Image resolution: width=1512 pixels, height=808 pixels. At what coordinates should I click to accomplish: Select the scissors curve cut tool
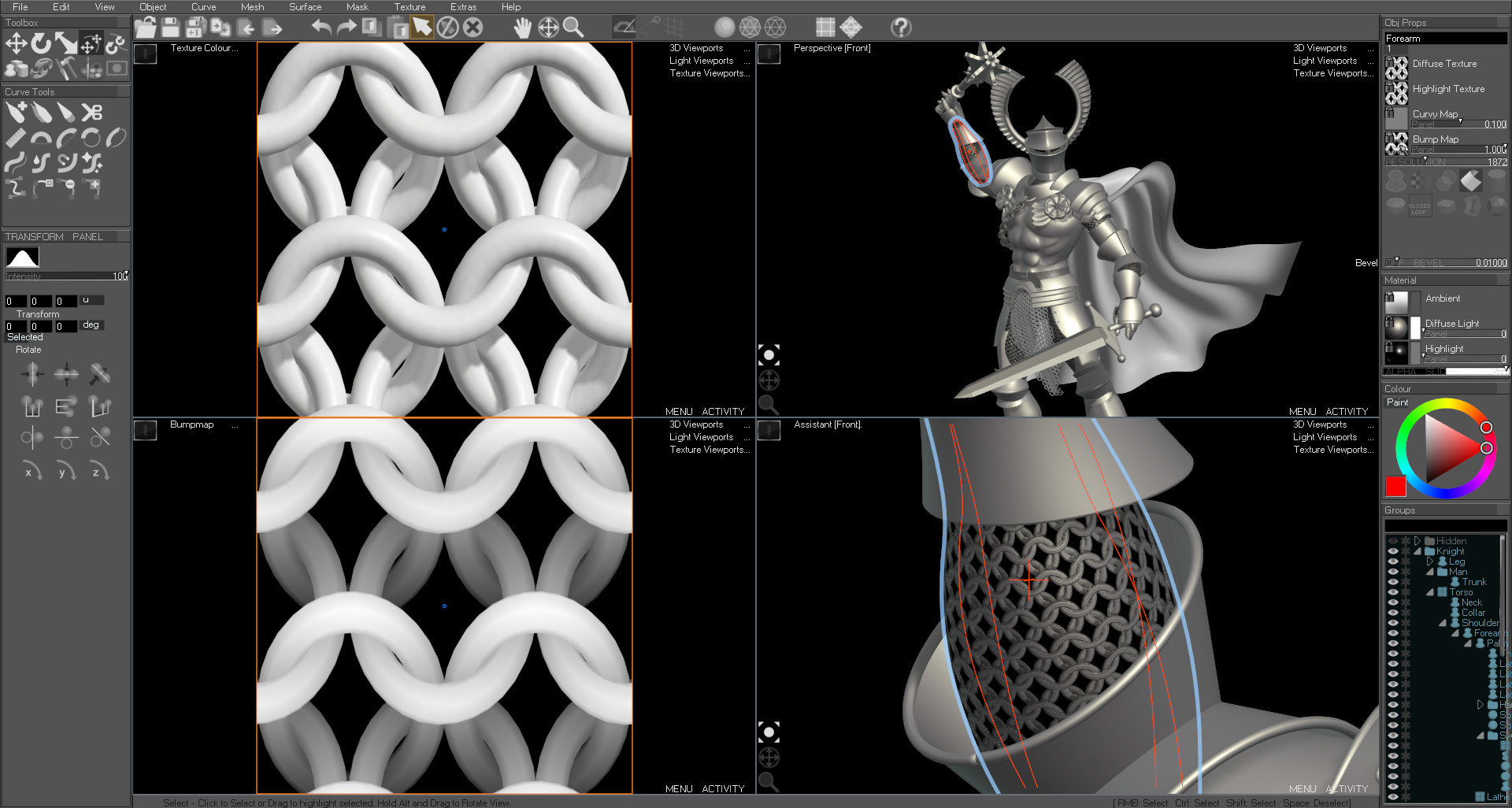pos(92,110)
